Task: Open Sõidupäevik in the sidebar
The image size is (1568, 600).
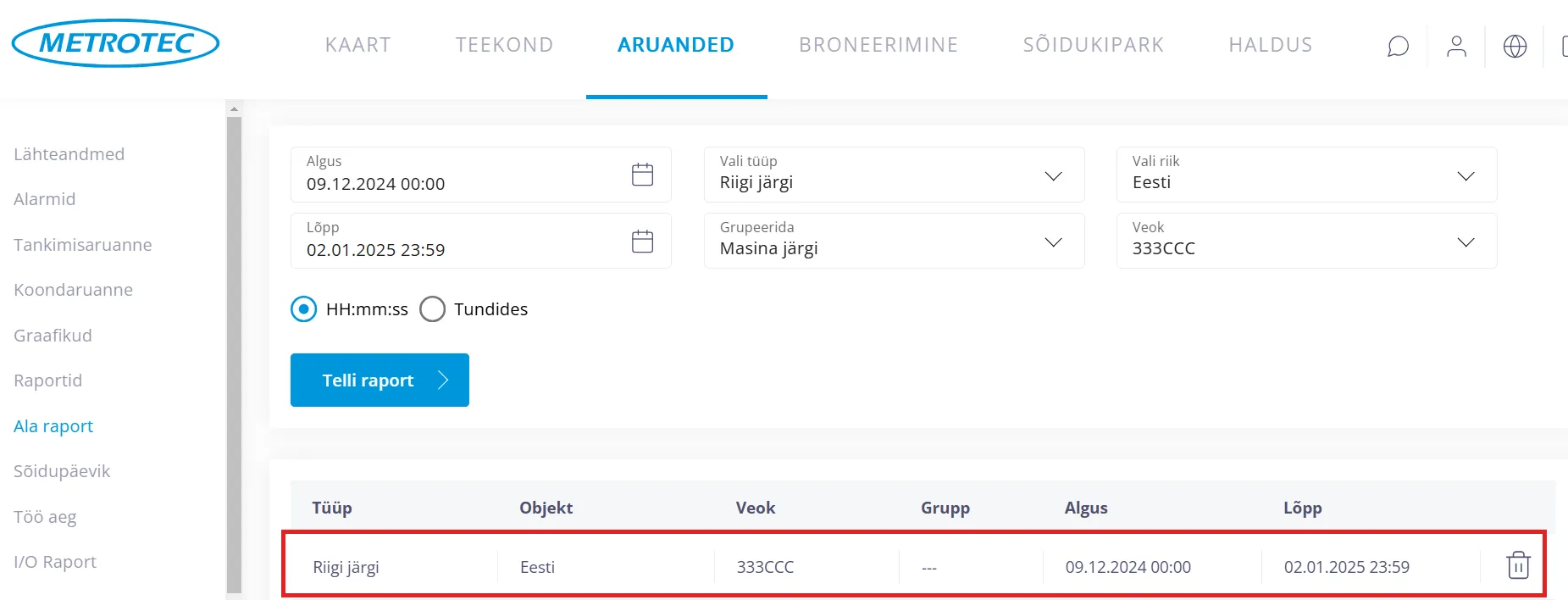Action: click(x=62, y=471)
